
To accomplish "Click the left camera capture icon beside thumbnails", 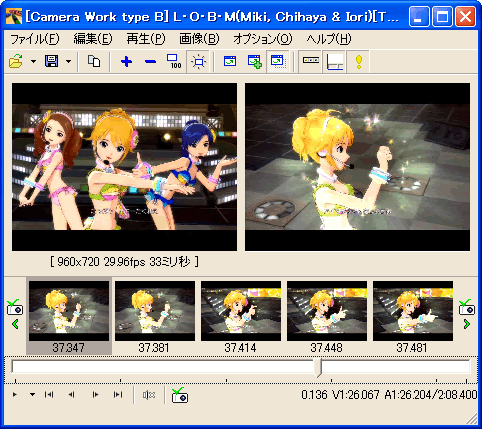I will click(15, 307).
